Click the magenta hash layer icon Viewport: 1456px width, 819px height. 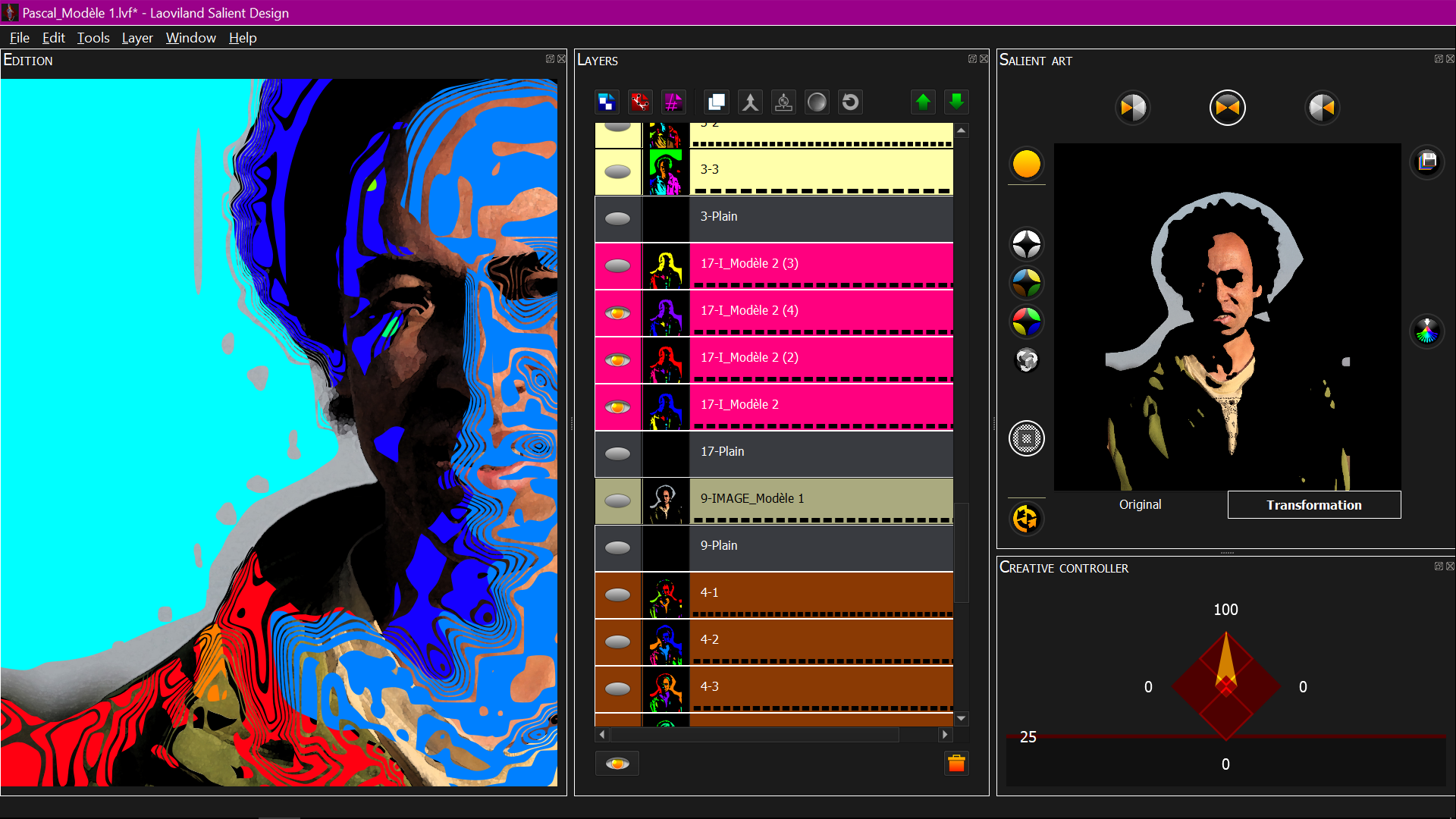point(673,102)
